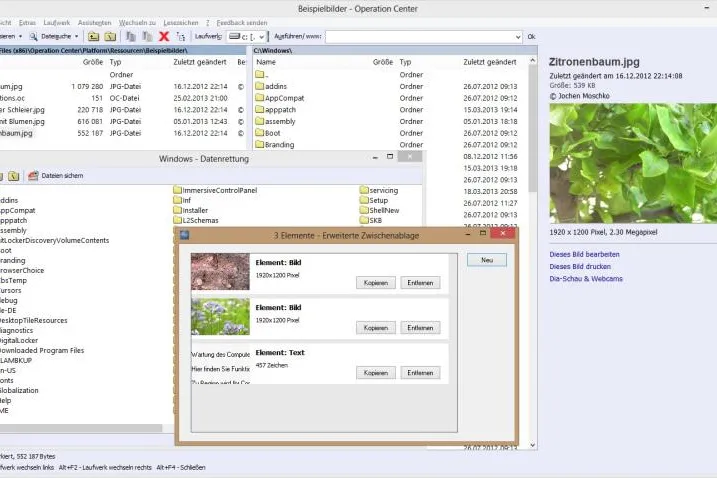The image size is (717, 478).
Task: Select ShellNew folder in Datenrettung window
Action: tap(380, 210)
